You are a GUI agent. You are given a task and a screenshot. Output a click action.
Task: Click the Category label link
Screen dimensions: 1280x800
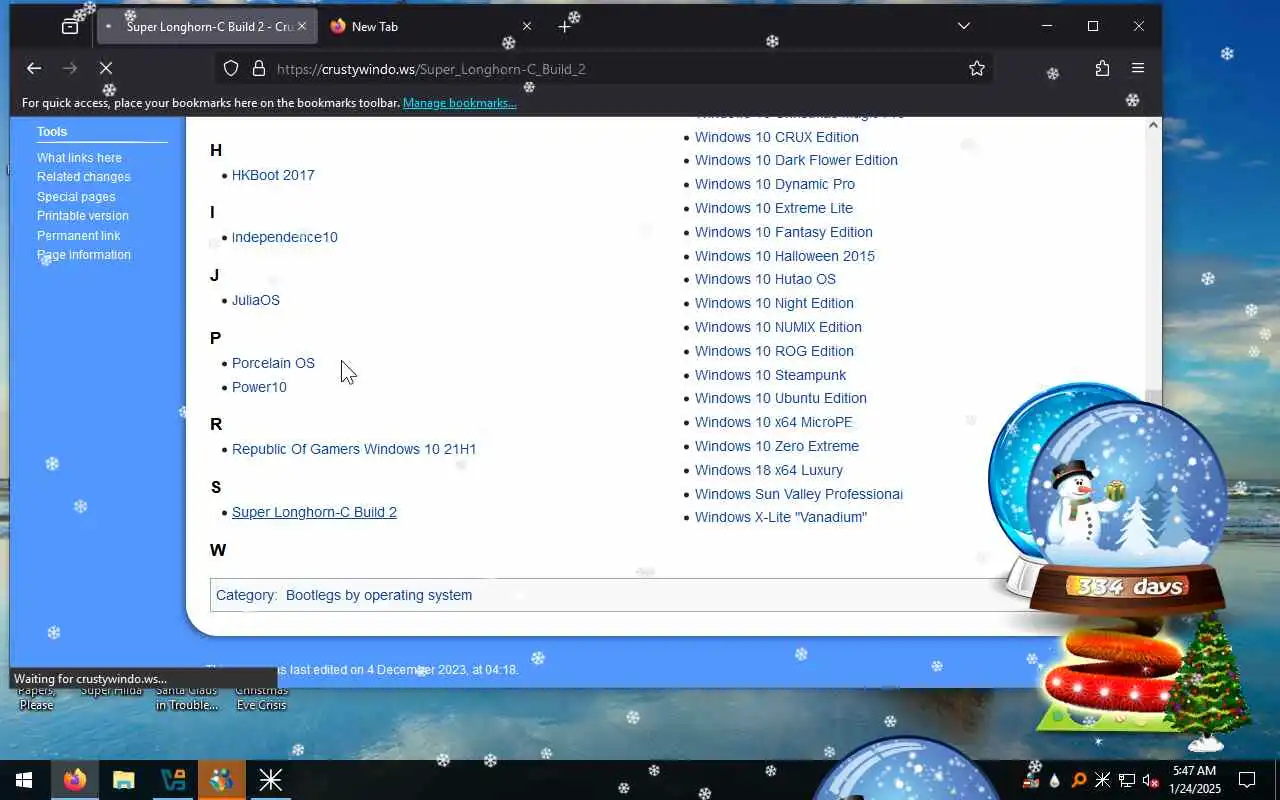245,595
